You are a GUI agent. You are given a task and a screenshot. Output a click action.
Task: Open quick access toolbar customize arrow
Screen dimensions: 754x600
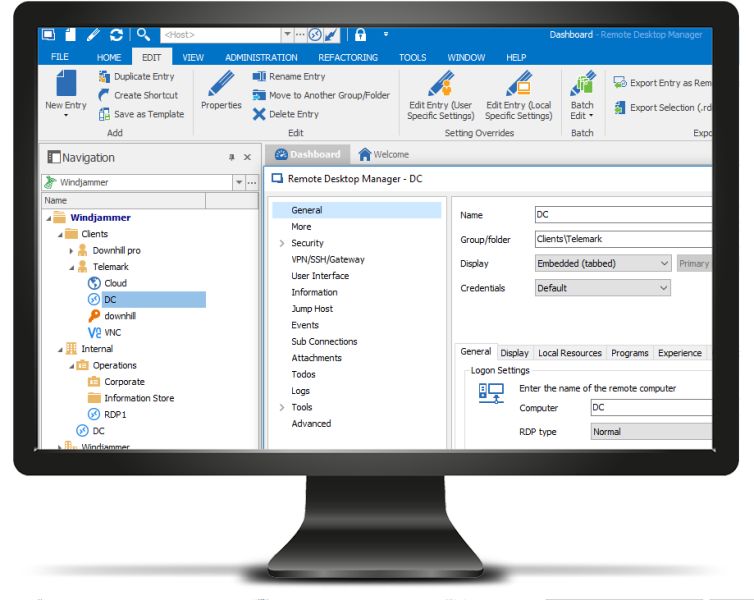(386, 35)
